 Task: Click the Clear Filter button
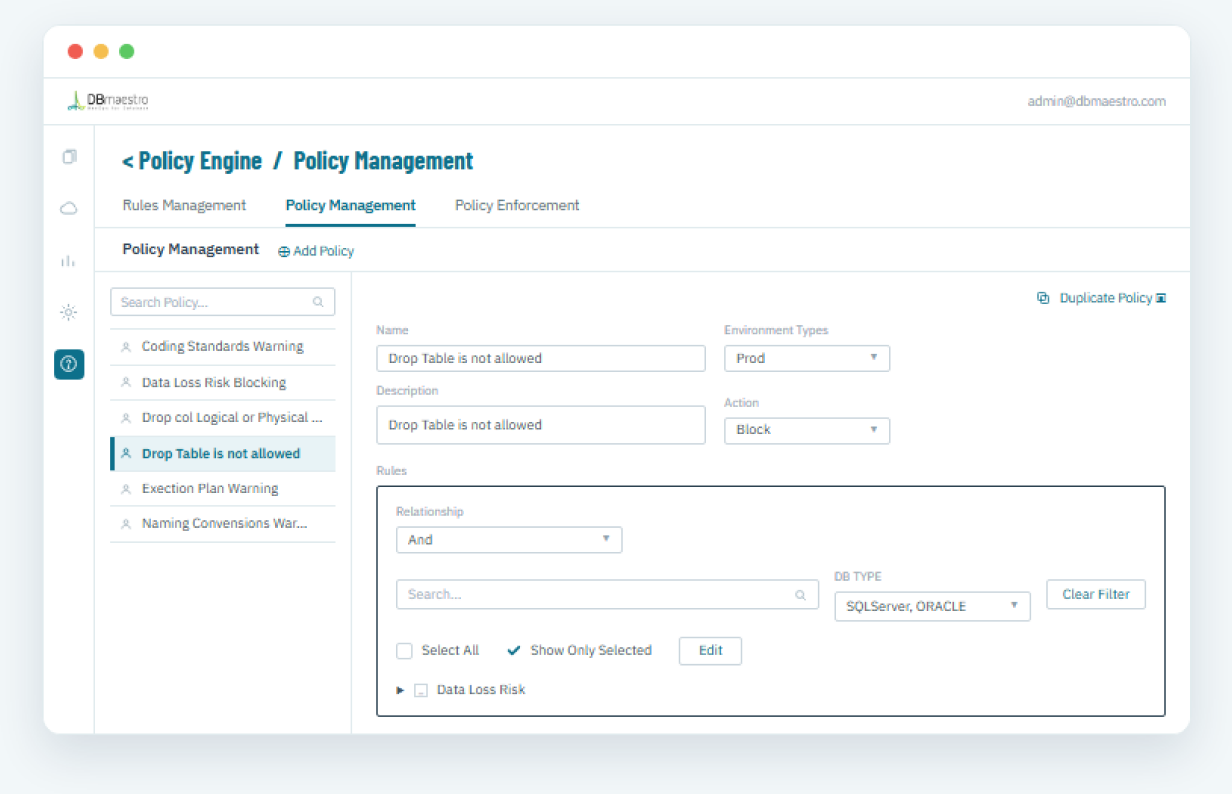click(x=1096, y=594)
